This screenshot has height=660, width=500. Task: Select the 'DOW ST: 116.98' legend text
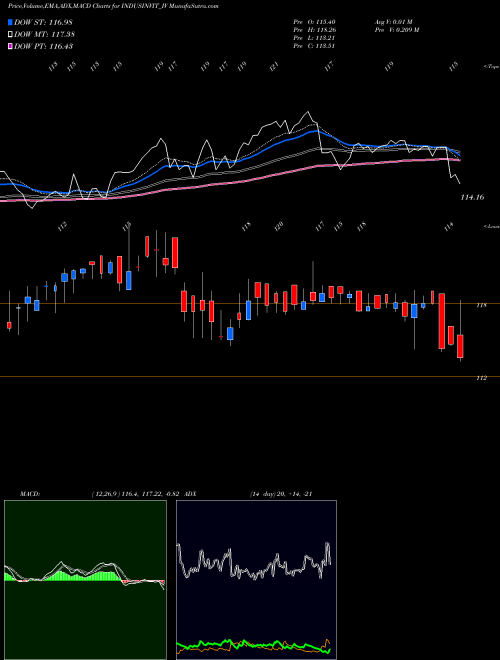point(43,22)
